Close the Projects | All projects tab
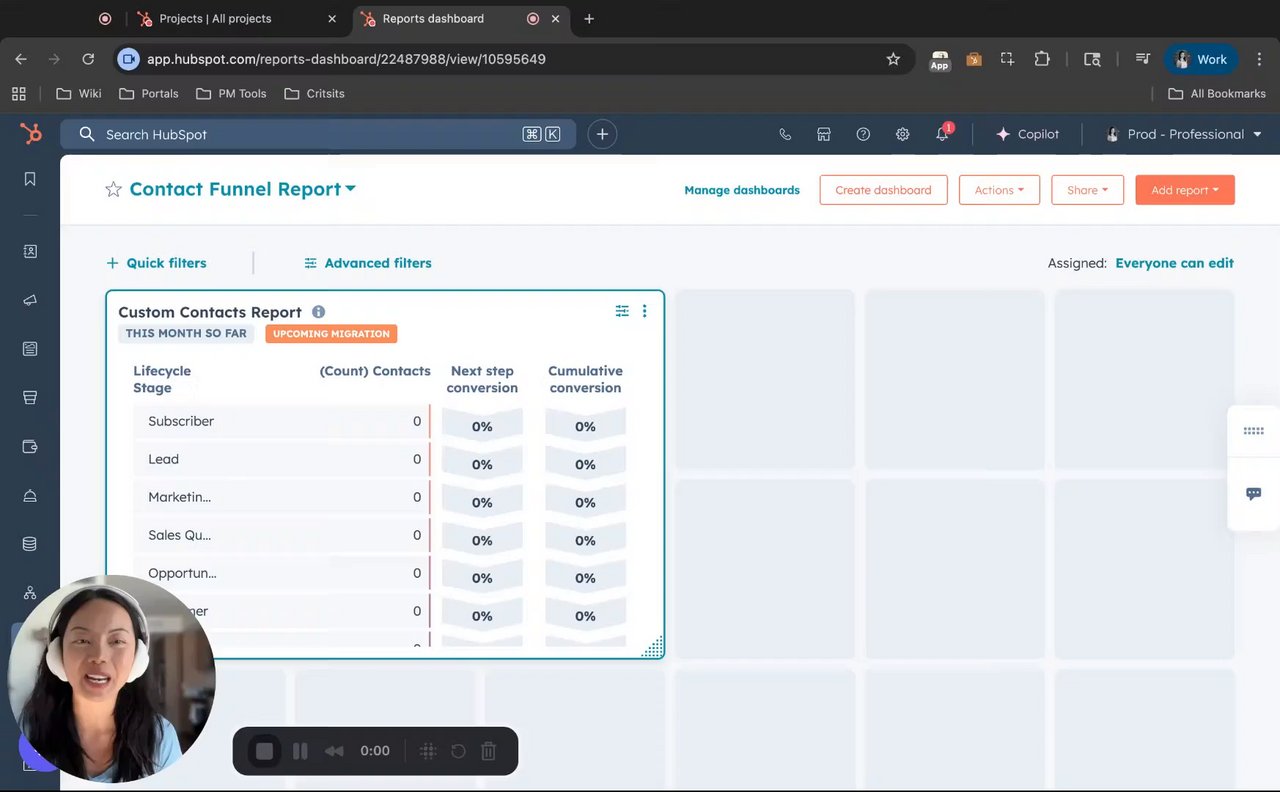 click(332, 18)
